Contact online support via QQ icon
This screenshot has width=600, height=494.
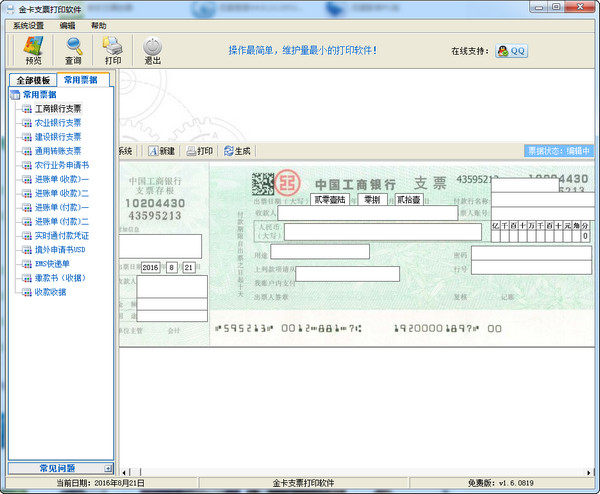(510, 50)
